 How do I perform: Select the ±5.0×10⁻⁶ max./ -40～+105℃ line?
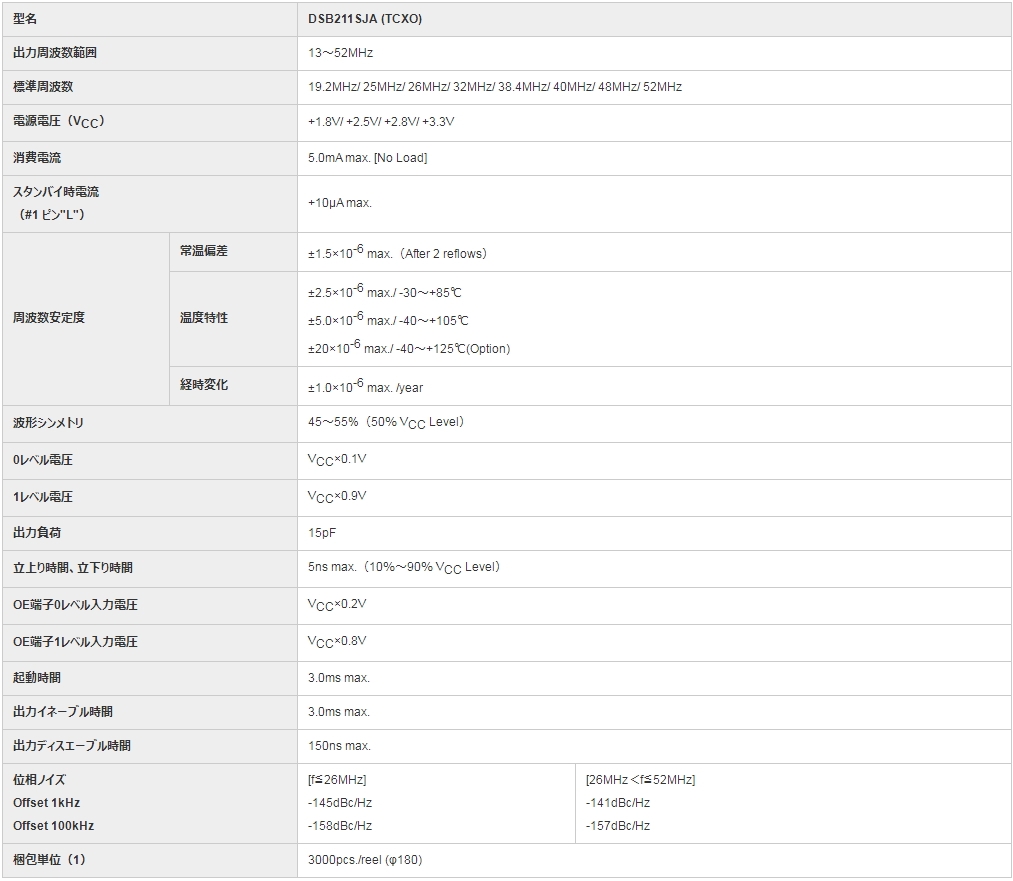tap(388, 320)
